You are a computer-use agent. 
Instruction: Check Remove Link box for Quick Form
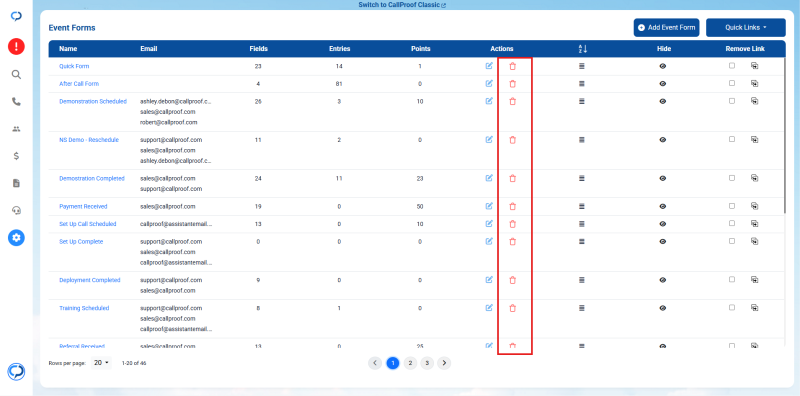(x=732, y=66)
